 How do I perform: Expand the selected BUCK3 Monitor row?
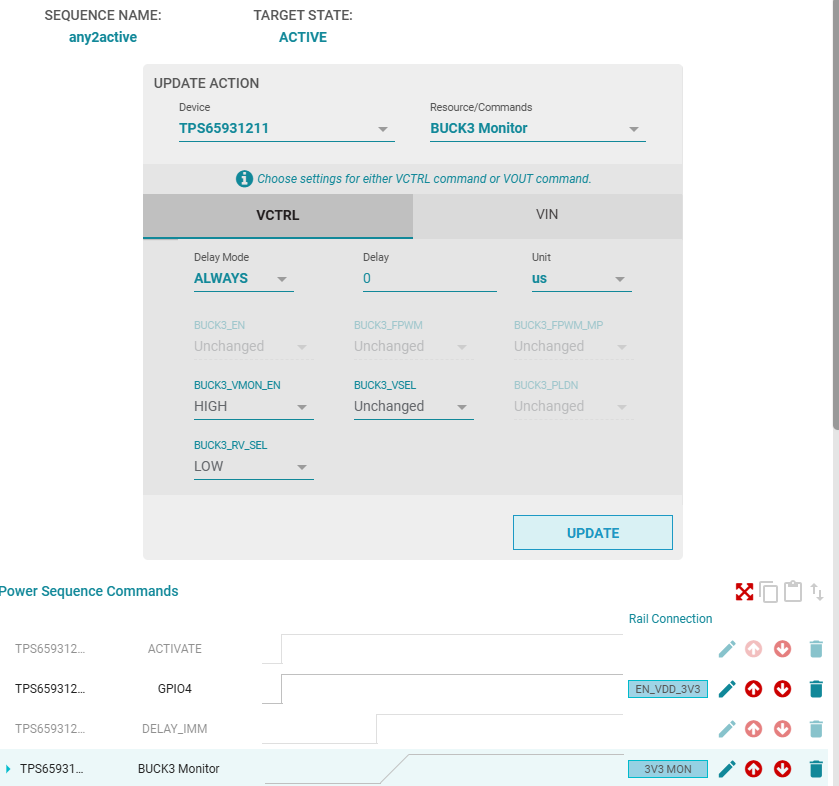pyautogui.click(x=10, y=768)
